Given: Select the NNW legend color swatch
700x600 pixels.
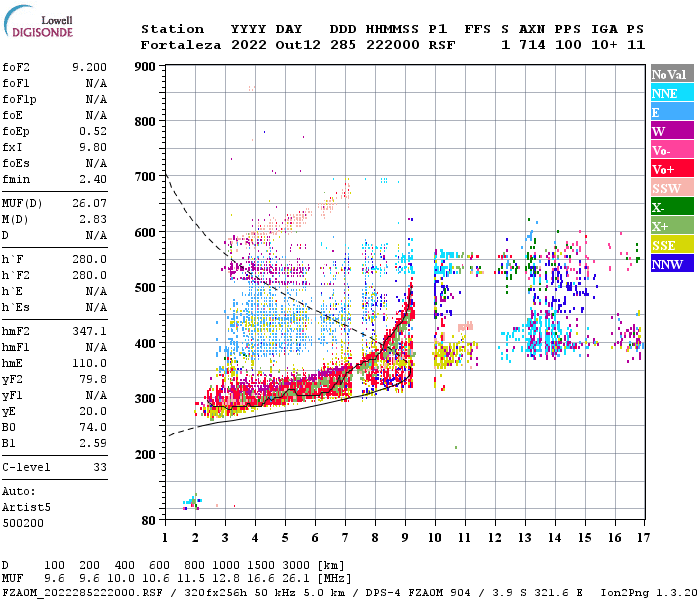Looking at the screenshot, I should 672,264.
